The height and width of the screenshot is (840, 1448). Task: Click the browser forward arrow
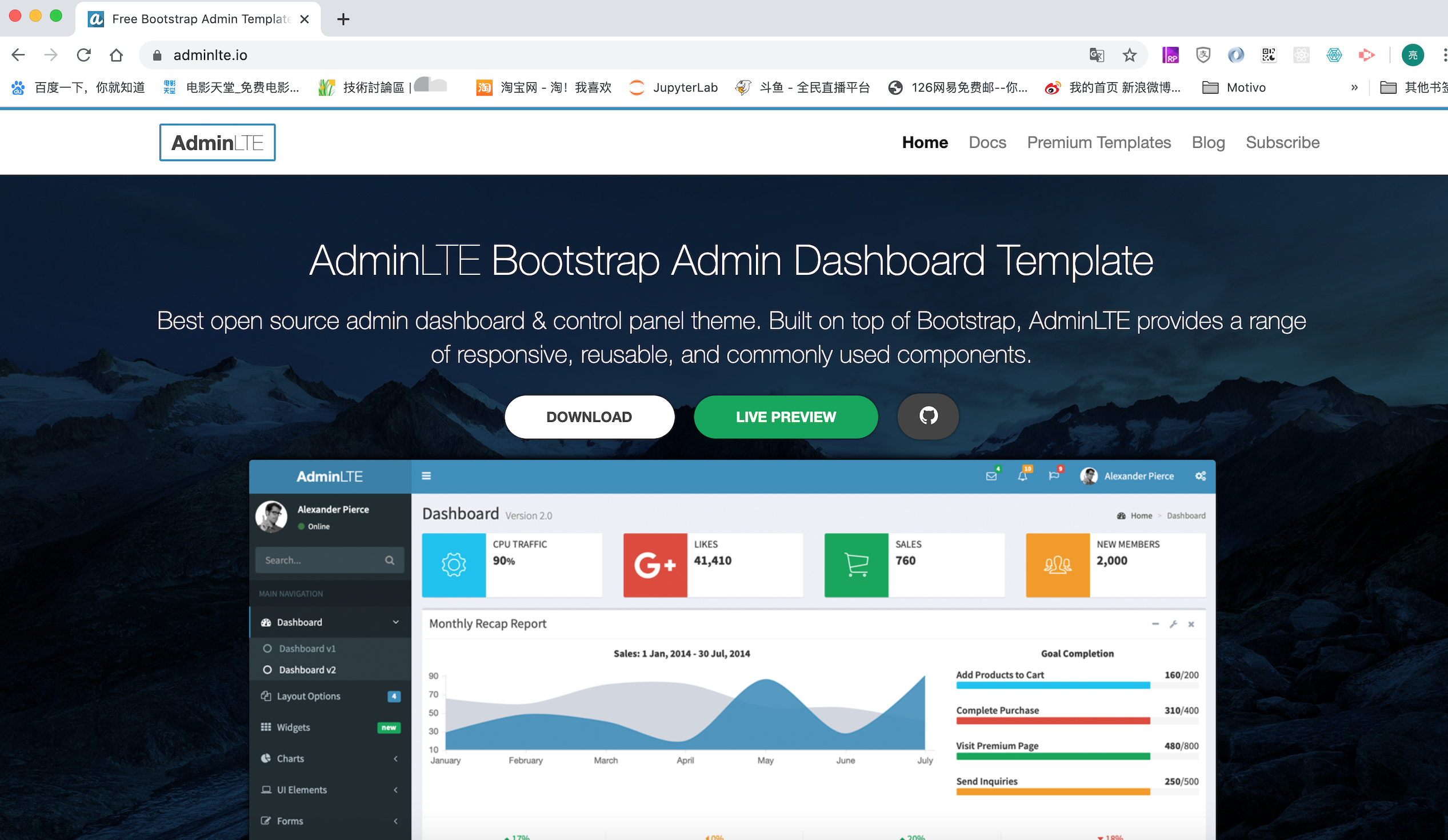click(51, 55)
